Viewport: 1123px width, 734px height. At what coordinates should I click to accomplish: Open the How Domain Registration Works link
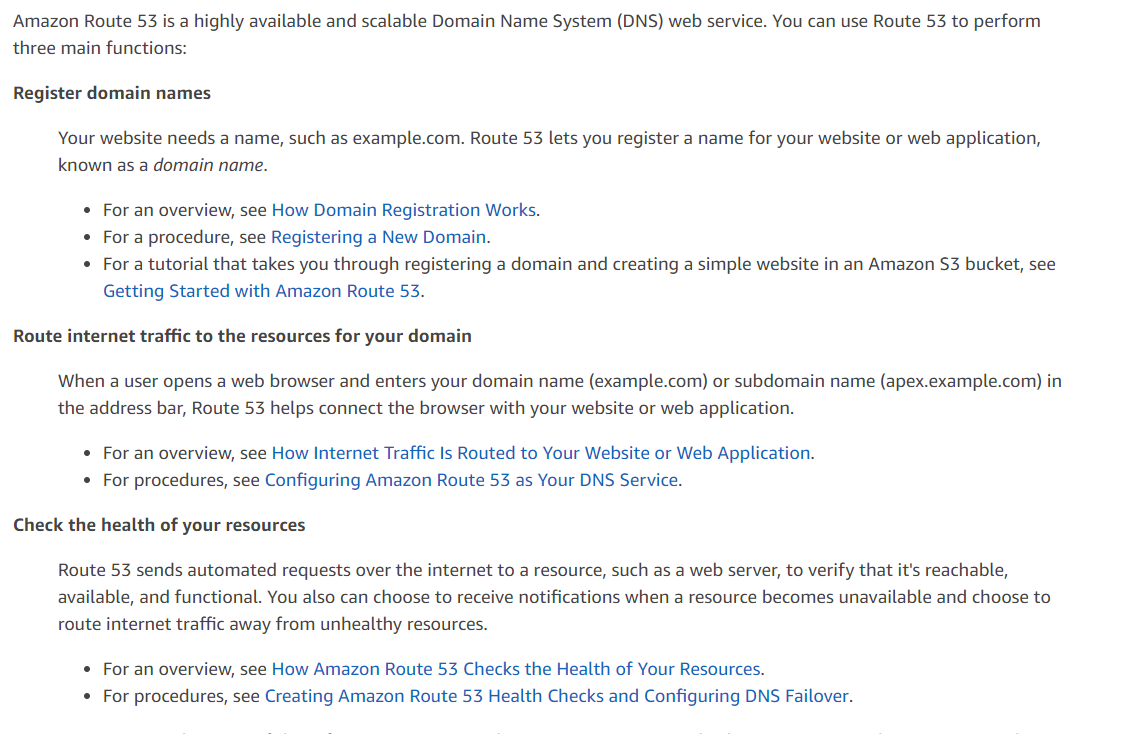[403, 210]
